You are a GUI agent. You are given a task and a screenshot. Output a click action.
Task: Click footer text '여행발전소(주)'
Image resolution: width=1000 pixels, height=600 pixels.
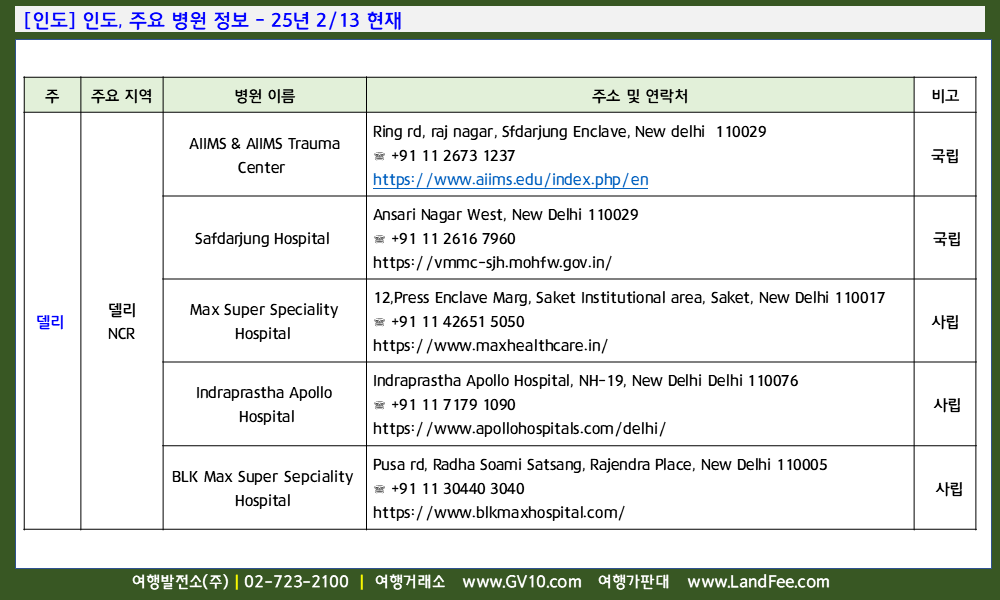[180, 582]
